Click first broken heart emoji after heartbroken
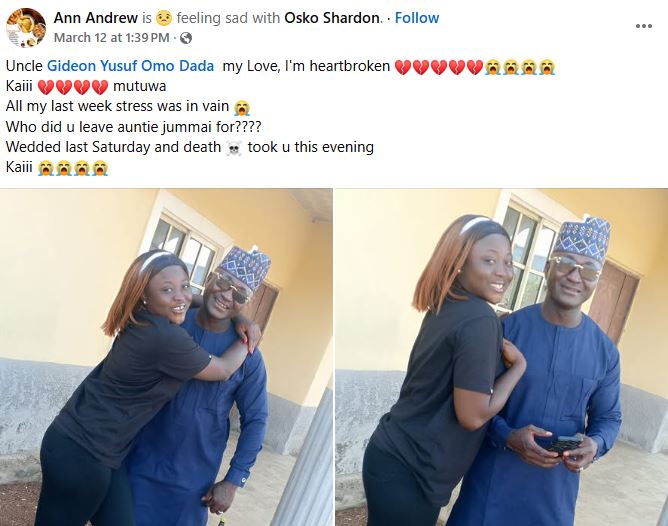Image resolution: width=668 pixels, height=526 pixels. tap(403, 67)
